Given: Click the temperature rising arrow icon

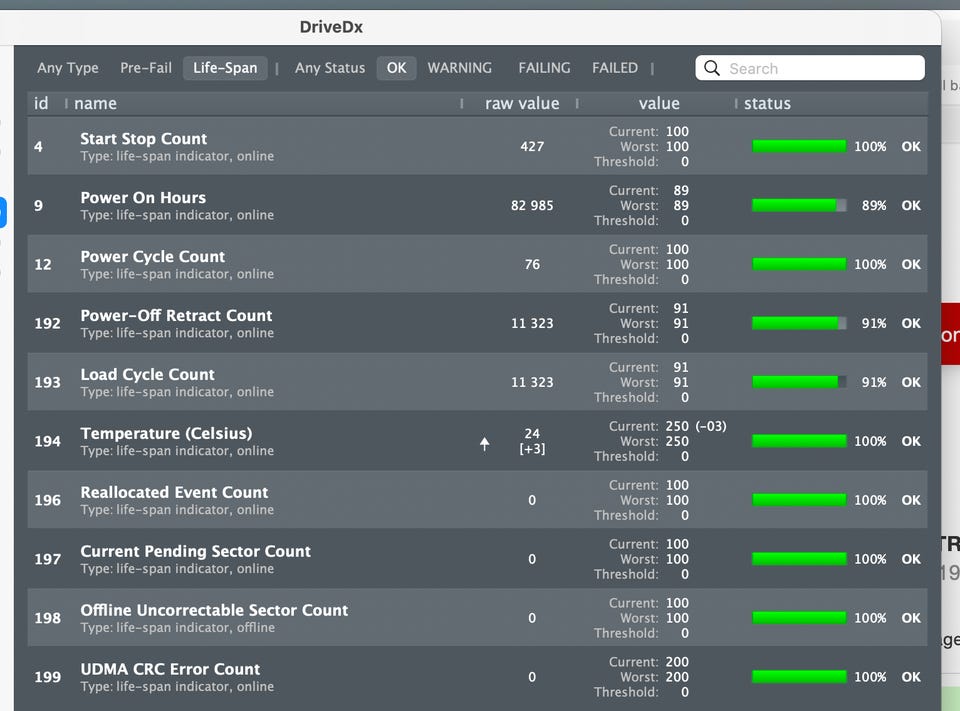Looking at the screenshot, I should click(x=484, y=444).
